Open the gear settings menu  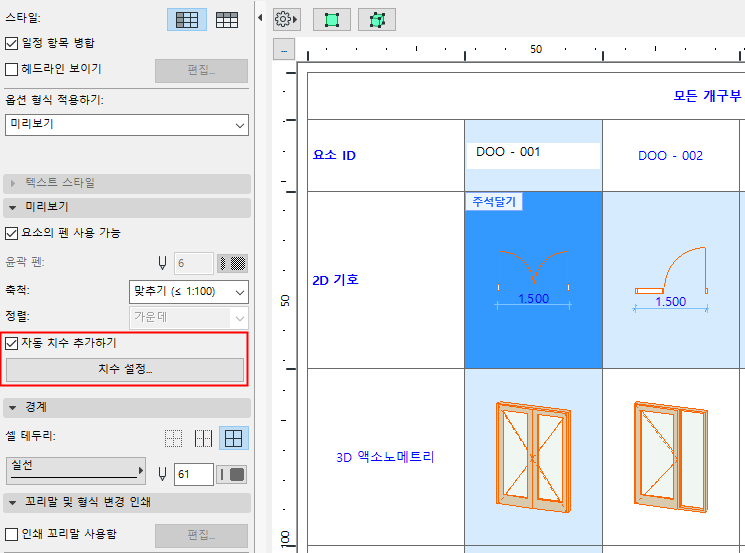pyautogui.click(x=287, y=19)
